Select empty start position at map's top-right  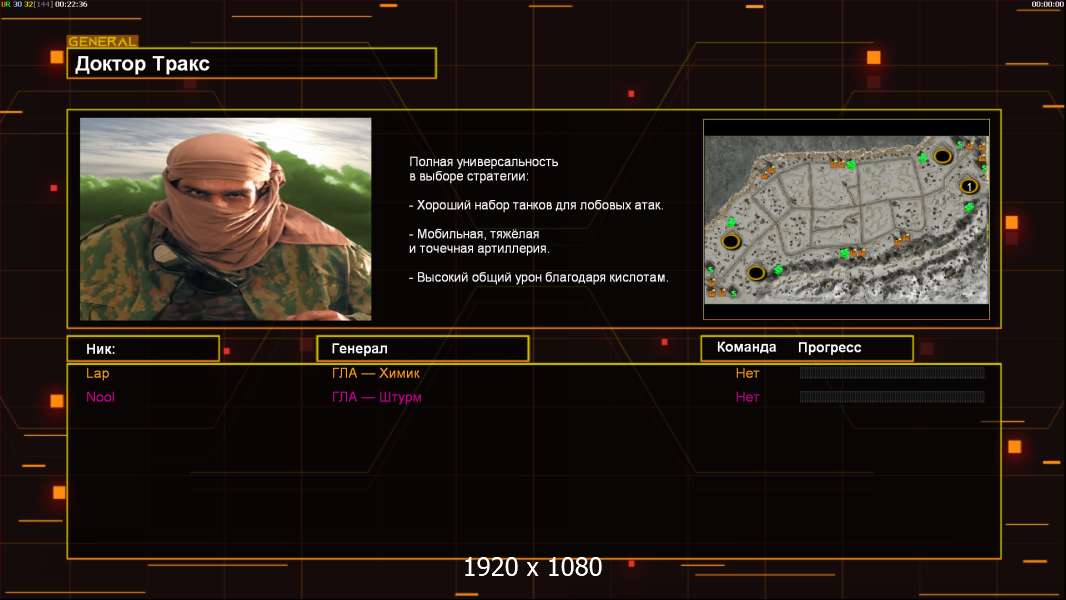pos(942,156)
